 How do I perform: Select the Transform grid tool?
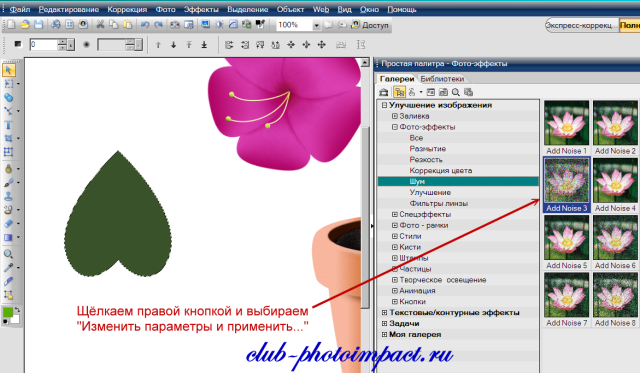pos(8,152)
